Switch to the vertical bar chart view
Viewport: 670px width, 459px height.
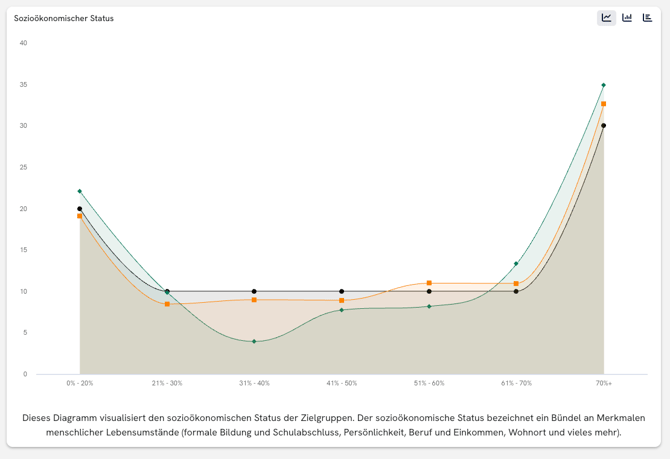(627, 18)
